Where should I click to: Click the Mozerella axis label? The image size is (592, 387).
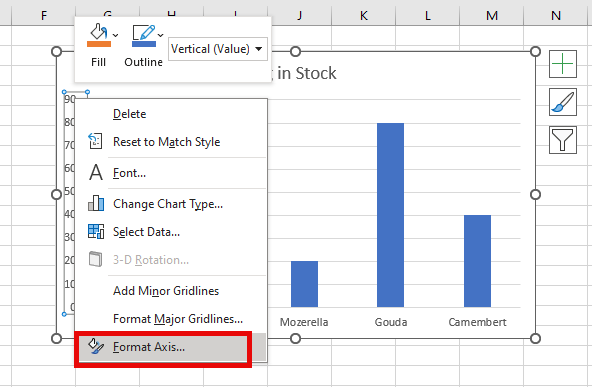tap(304, 322)
